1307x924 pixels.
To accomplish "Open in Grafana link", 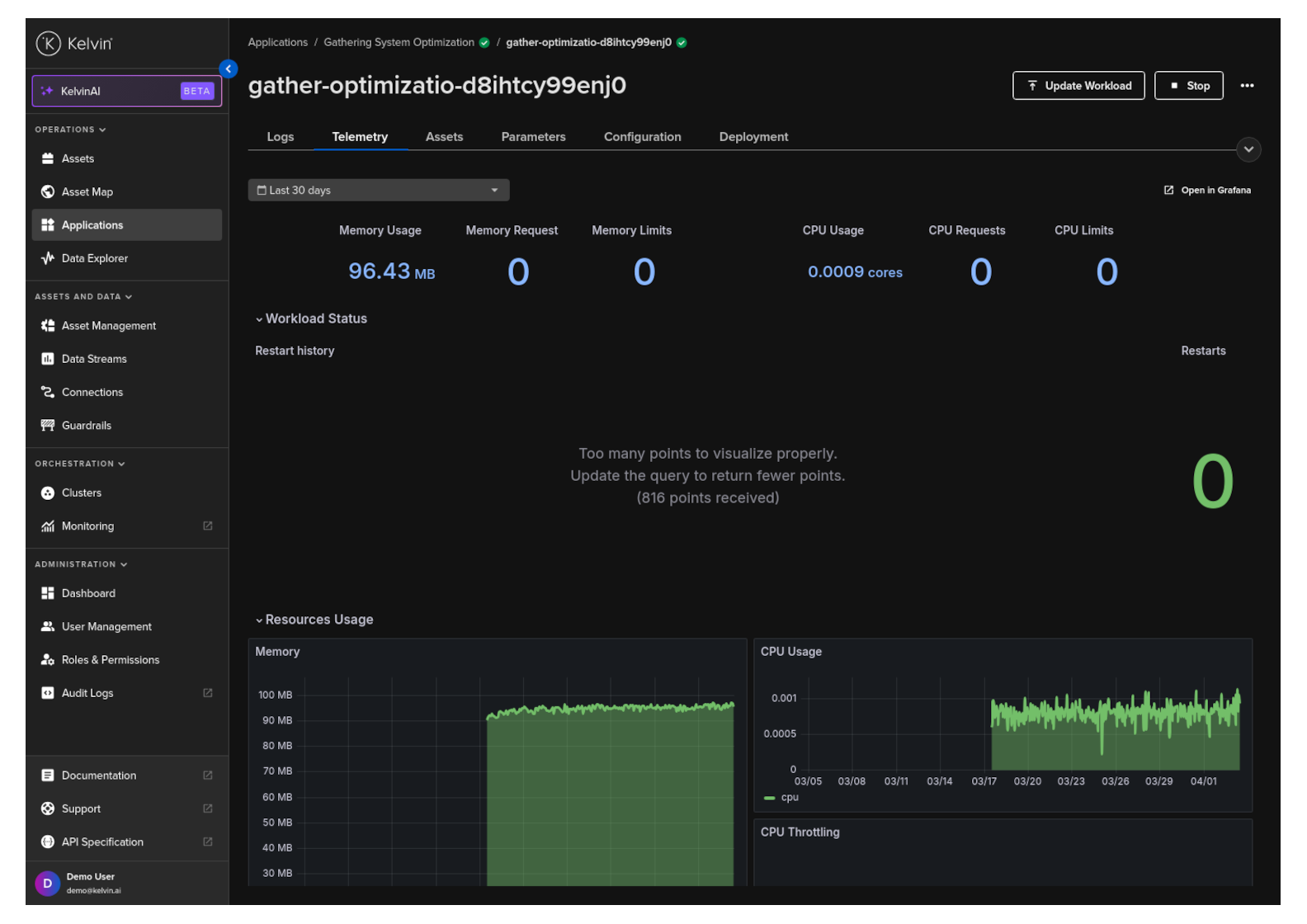I will (x=1207, y=190).
